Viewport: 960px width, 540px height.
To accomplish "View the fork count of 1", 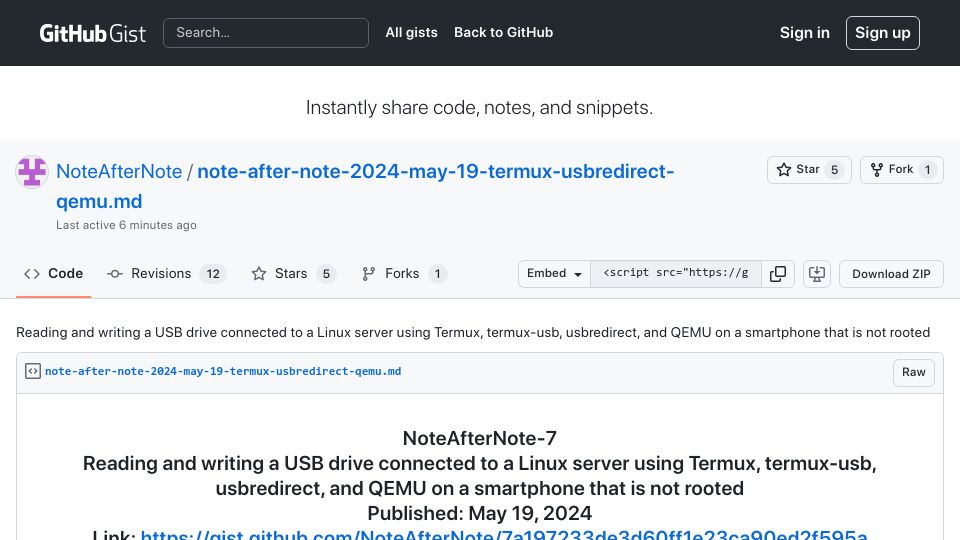I will coord(928,170).
